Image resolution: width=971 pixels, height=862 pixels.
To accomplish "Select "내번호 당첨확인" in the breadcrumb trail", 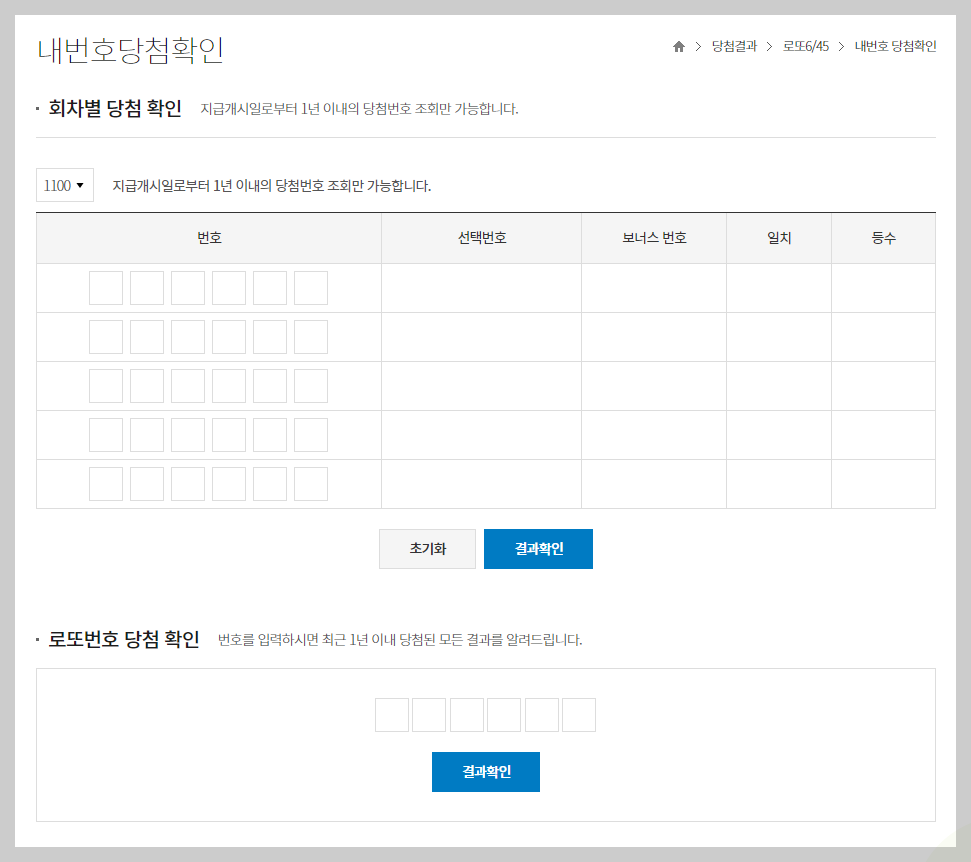I will [x=896, y=45].
